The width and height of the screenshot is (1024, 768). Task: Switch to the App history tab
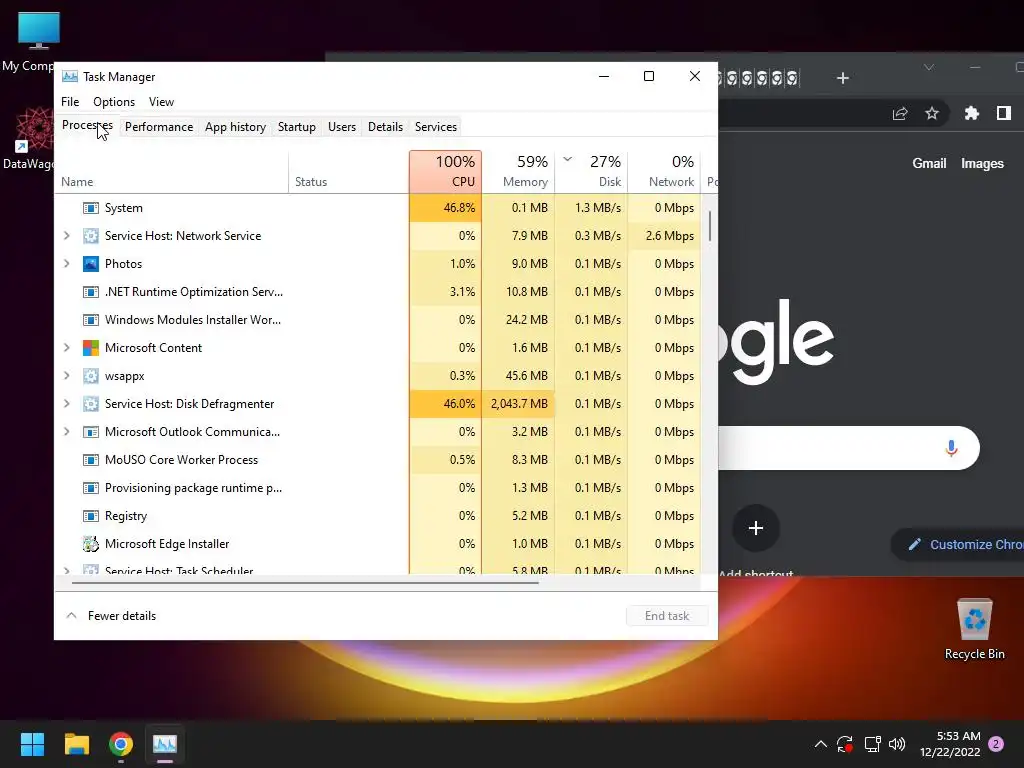tap(235, 127)
